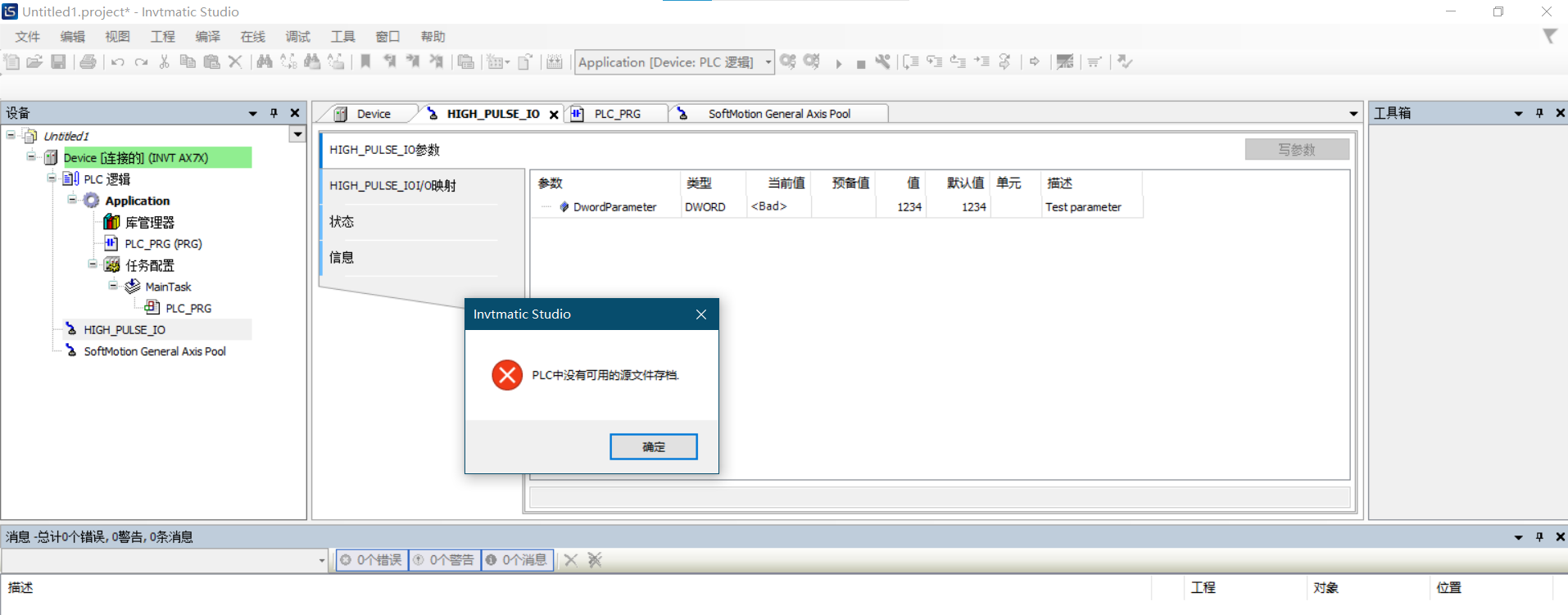Open the message category dropdown
Image resolution: width=1568 pixels, height=615 pixels.
(321, 561)
